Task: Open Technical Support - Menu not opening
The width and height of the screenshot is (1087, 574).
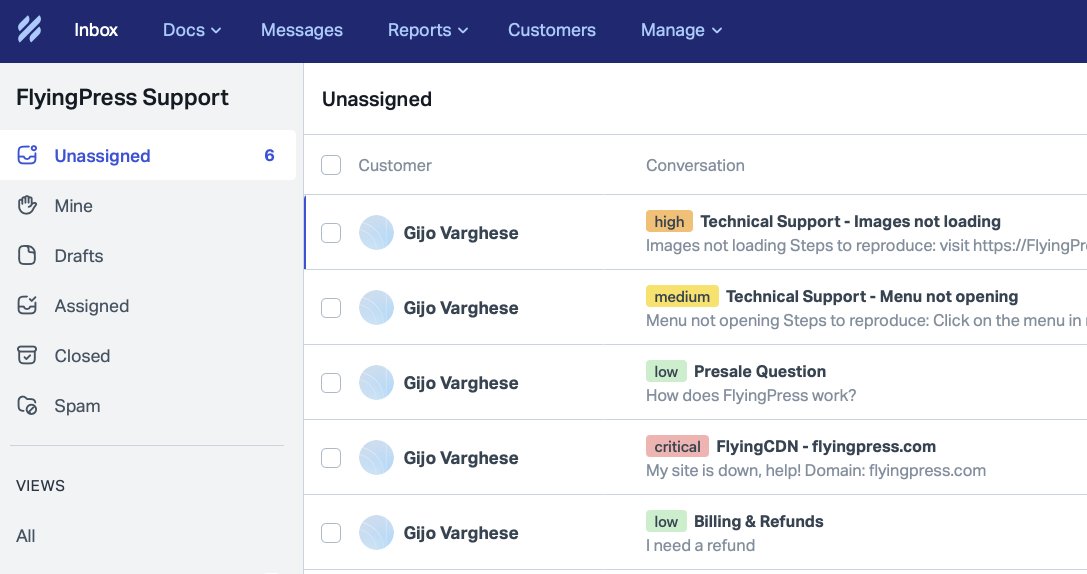Action: 871,296
